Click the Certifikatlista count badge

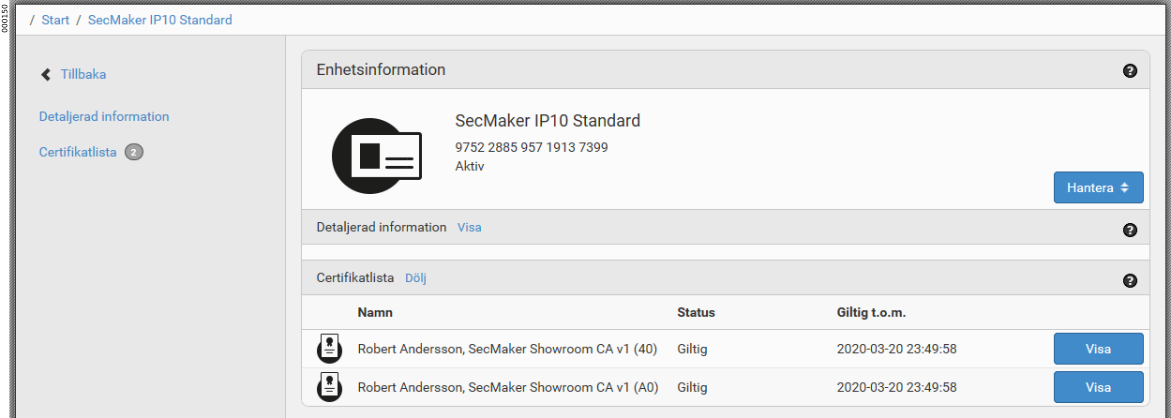click(x=134, y=153)
